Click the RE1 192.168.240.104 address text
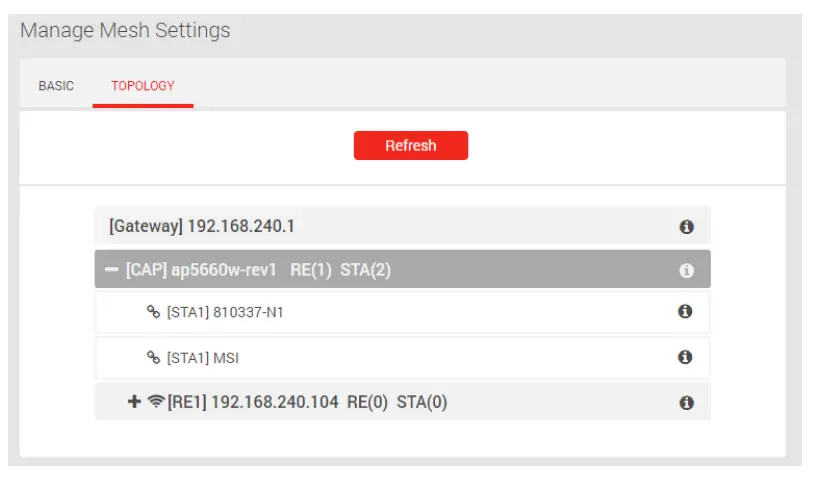Image resolution: width=816 pixels, height=501 pixels. (x=275, y=402)
